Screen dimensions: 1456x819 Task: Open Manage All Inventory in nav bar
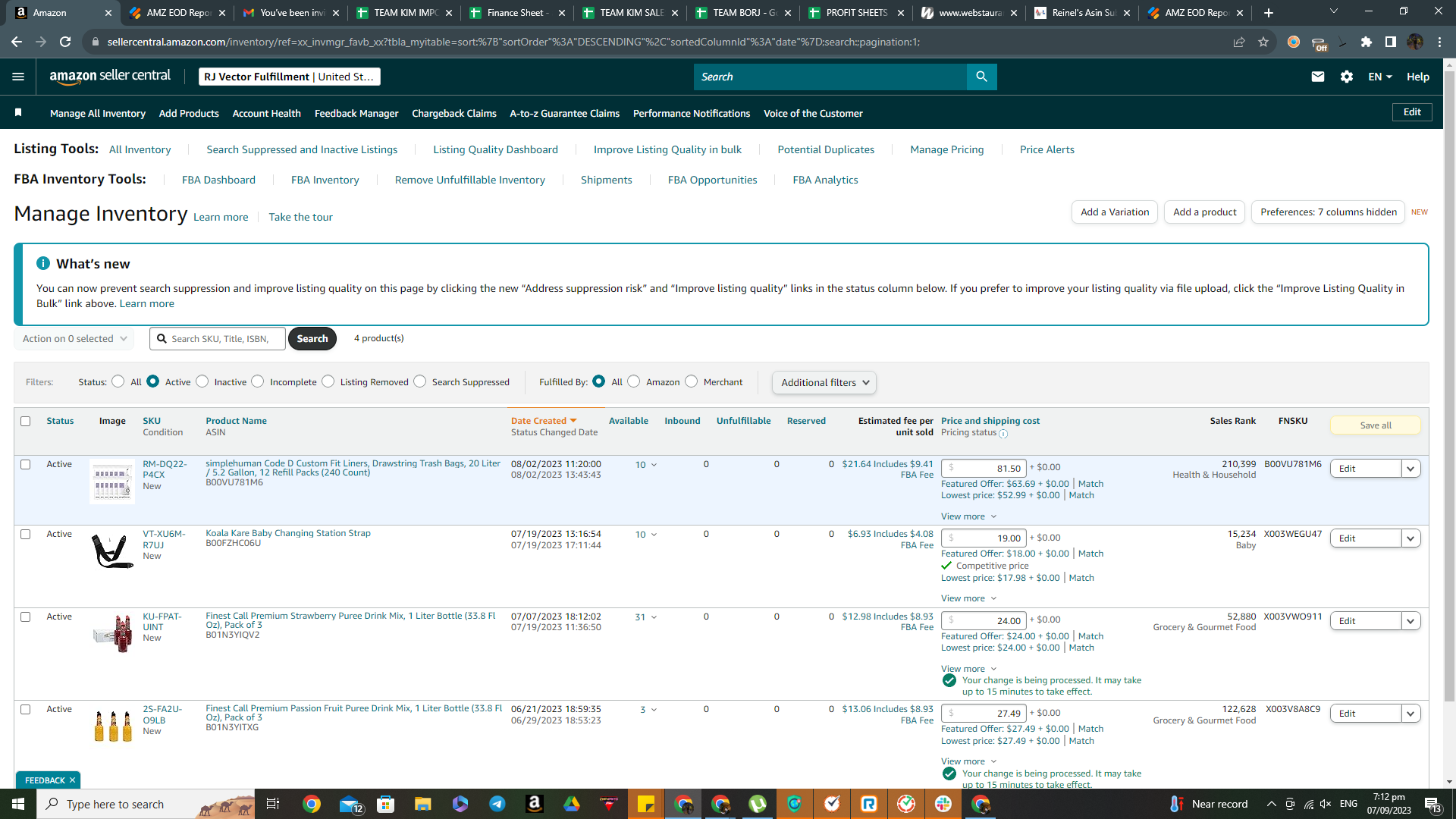98,113
